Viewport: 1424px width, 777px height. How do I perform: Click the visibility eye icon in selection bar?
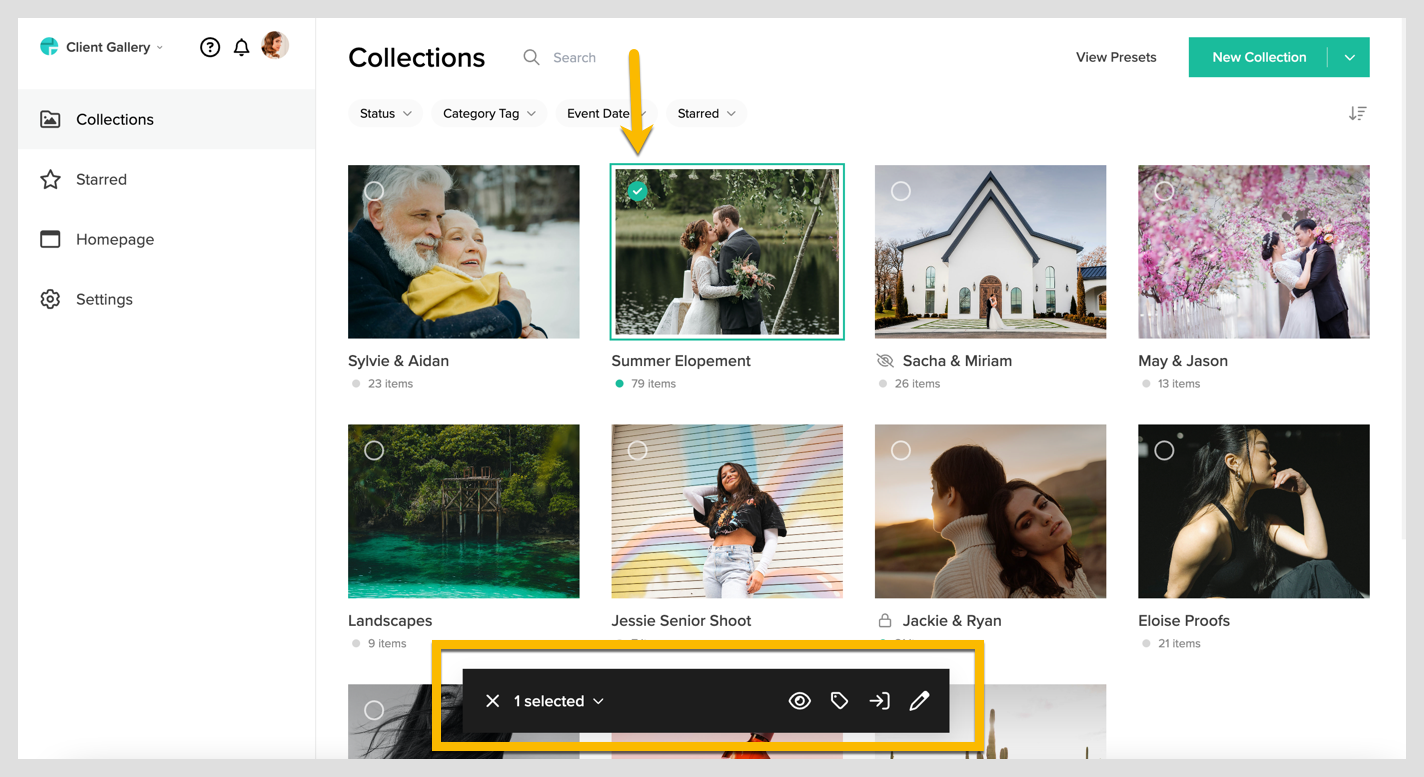click(x=799, y=701)
